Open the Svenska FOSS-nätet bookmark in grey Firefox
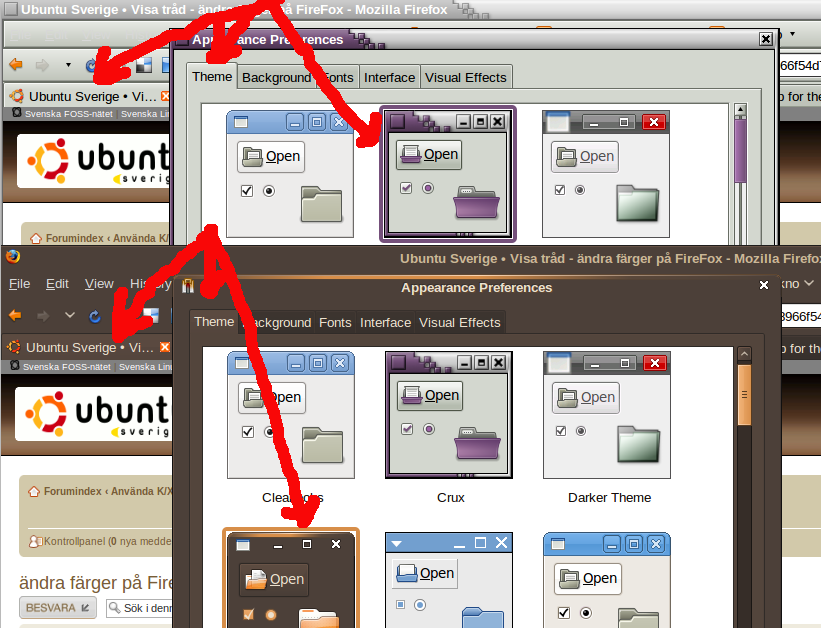 pyautogui.click(x=69, y=114)
